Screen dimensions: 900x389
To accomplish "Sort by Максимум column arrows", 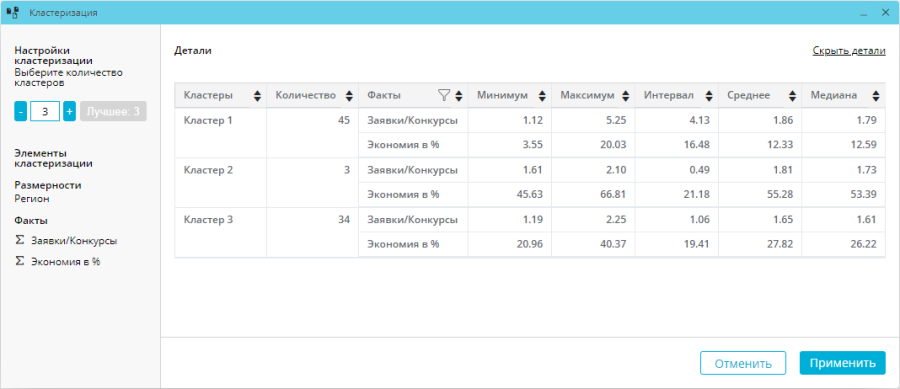I will click(625, 96).
